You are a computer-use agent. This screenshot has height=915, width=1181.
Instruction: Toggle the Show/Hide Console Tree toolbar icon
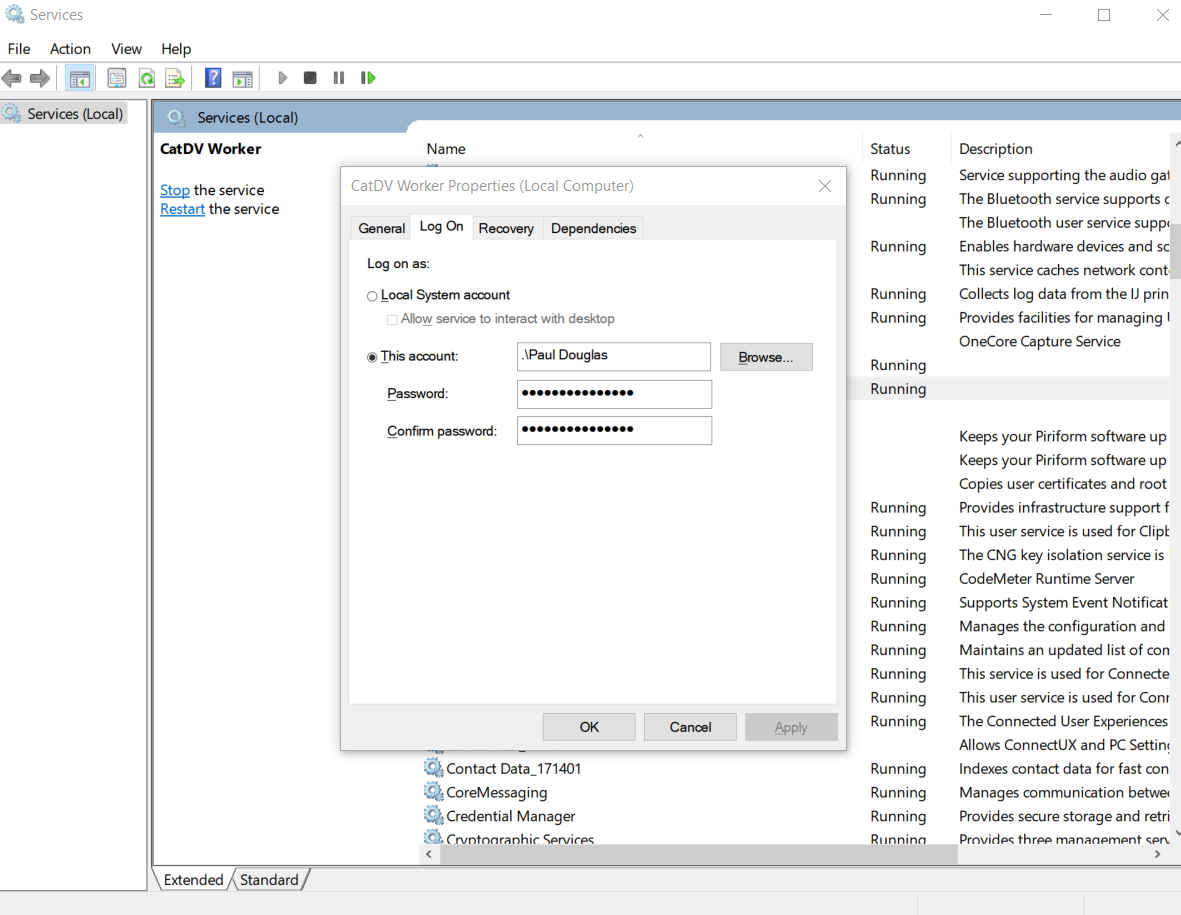(x=79, y=78)
